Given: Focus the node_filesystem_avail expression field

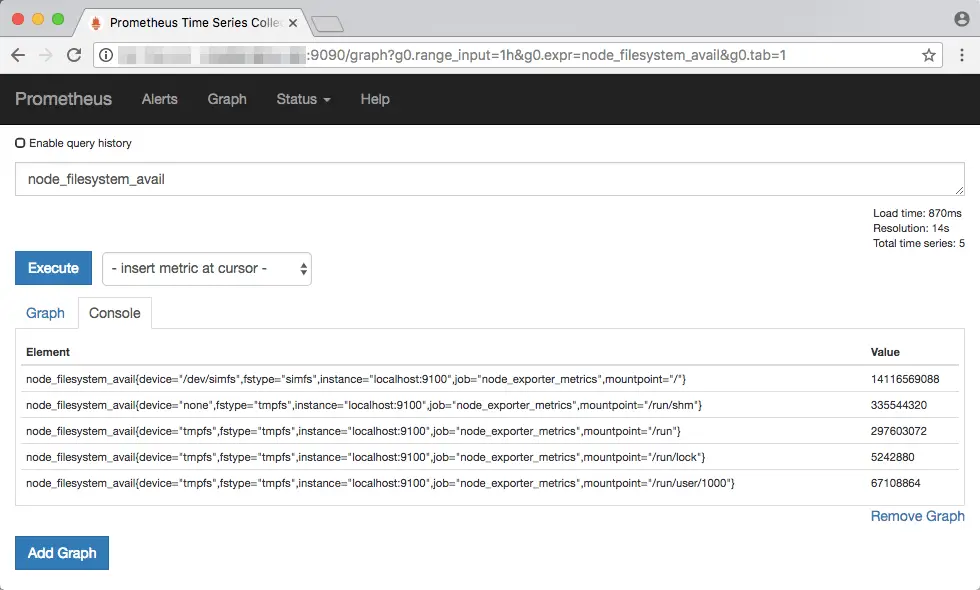Looking at the screenshot, I should coord(489,179).
